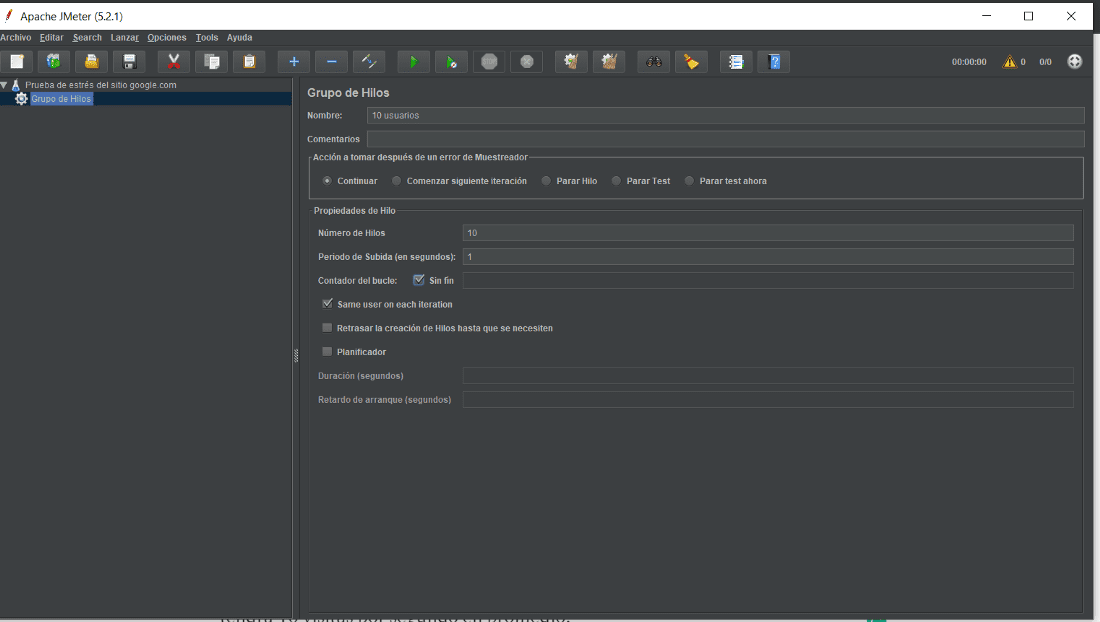Copy element with the Copy toolbar icon
Screen dimensions: 1100x622
point(211,61)
